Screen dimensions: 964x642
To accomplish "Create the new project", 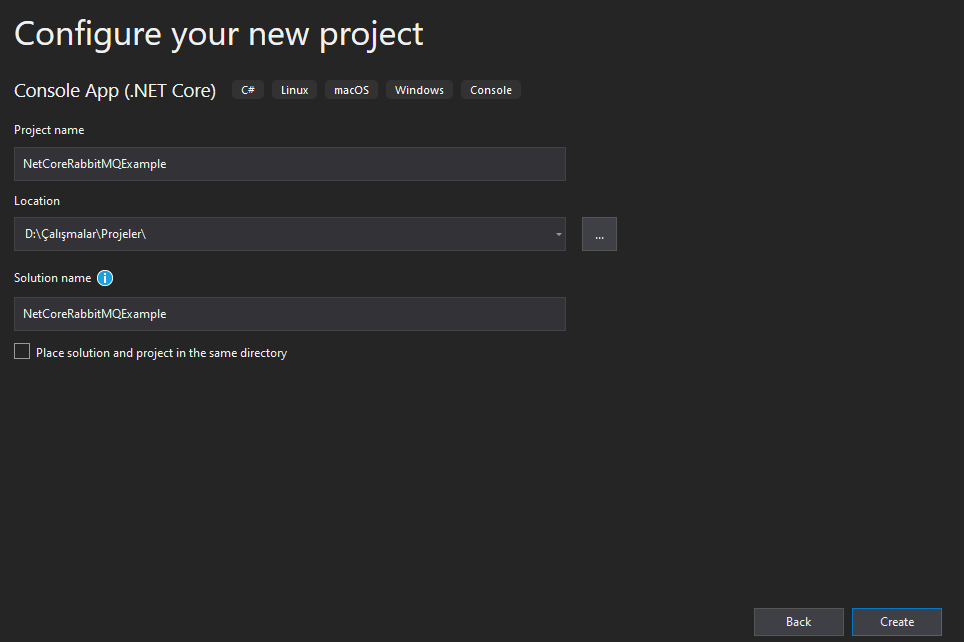I will [x=896, y=622].
